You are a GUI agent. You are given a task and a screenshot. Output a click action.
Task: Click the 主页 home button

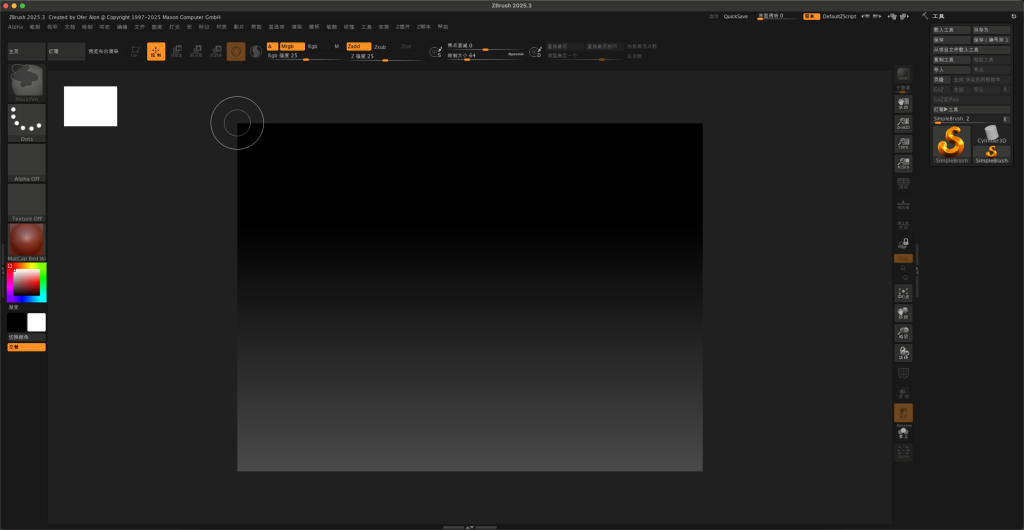26,52
